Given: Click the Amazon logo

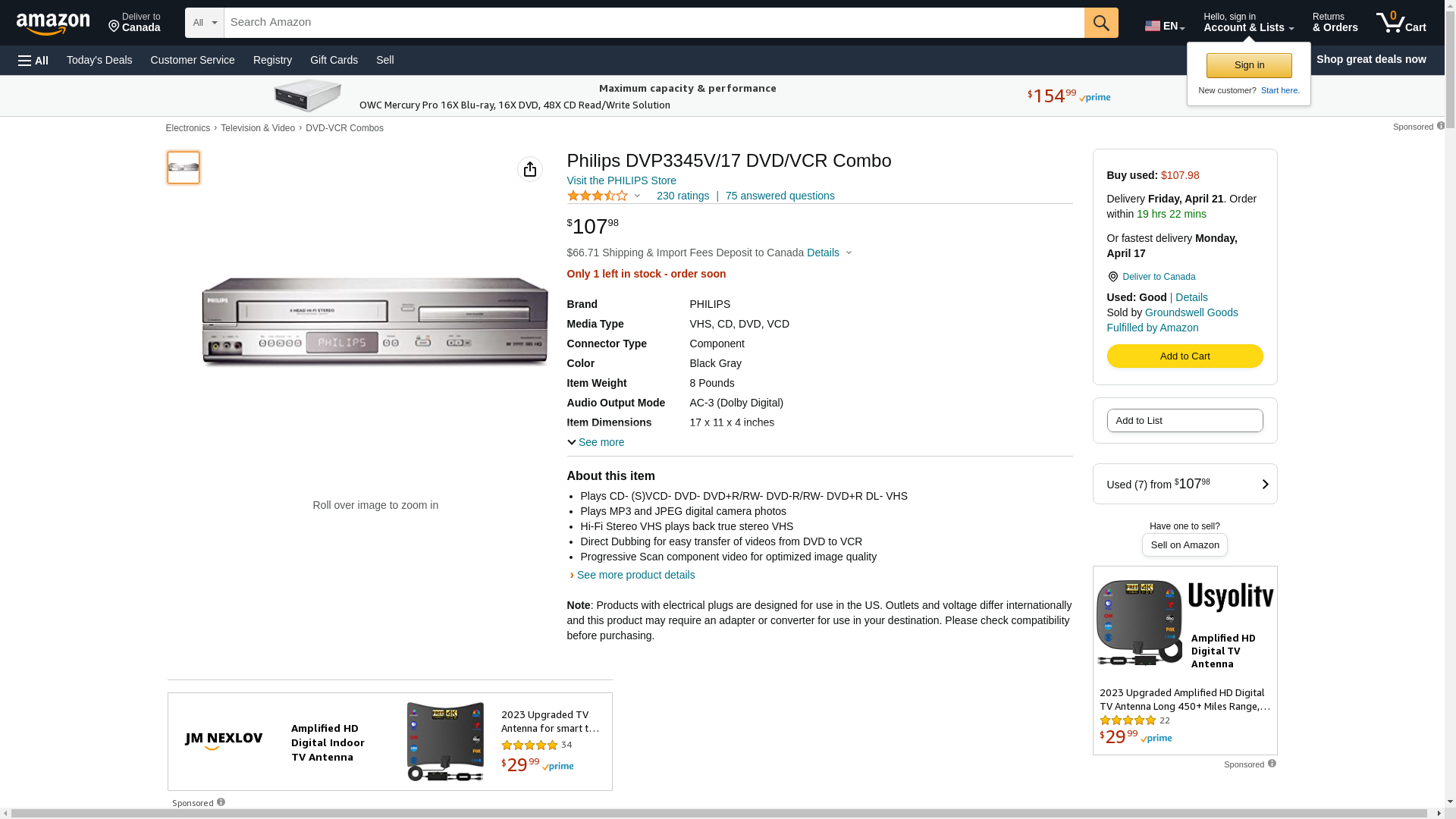Looking at the screenshot, I should [x=53, y=24].
